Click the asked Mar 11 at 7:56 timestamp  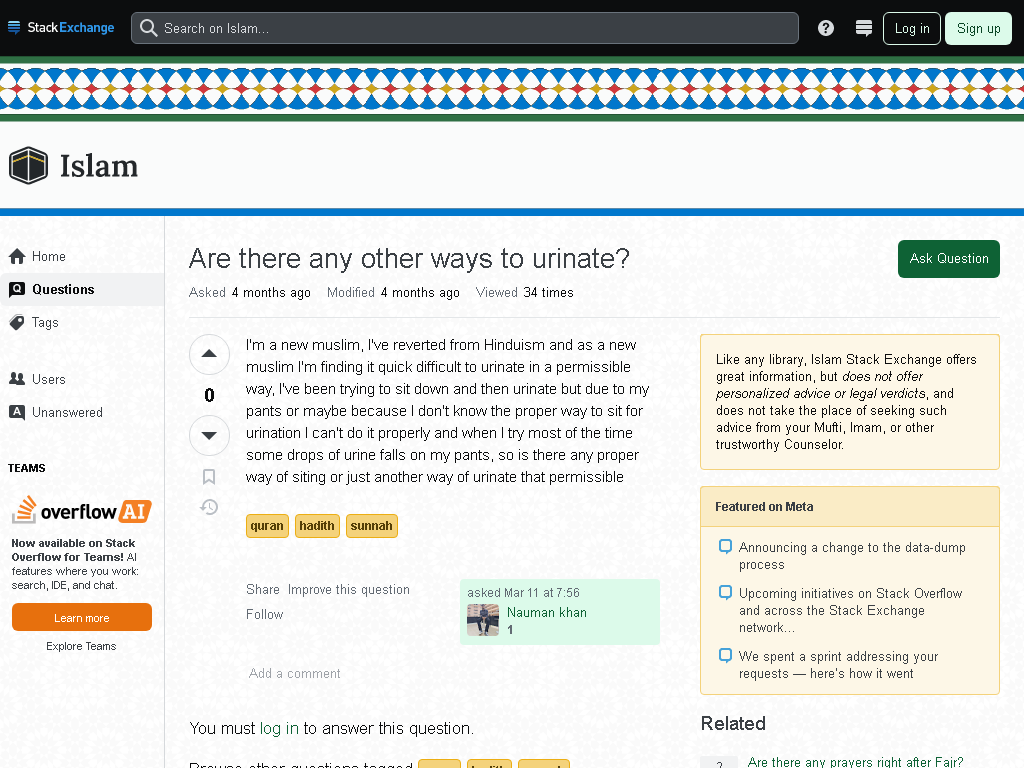523,592
